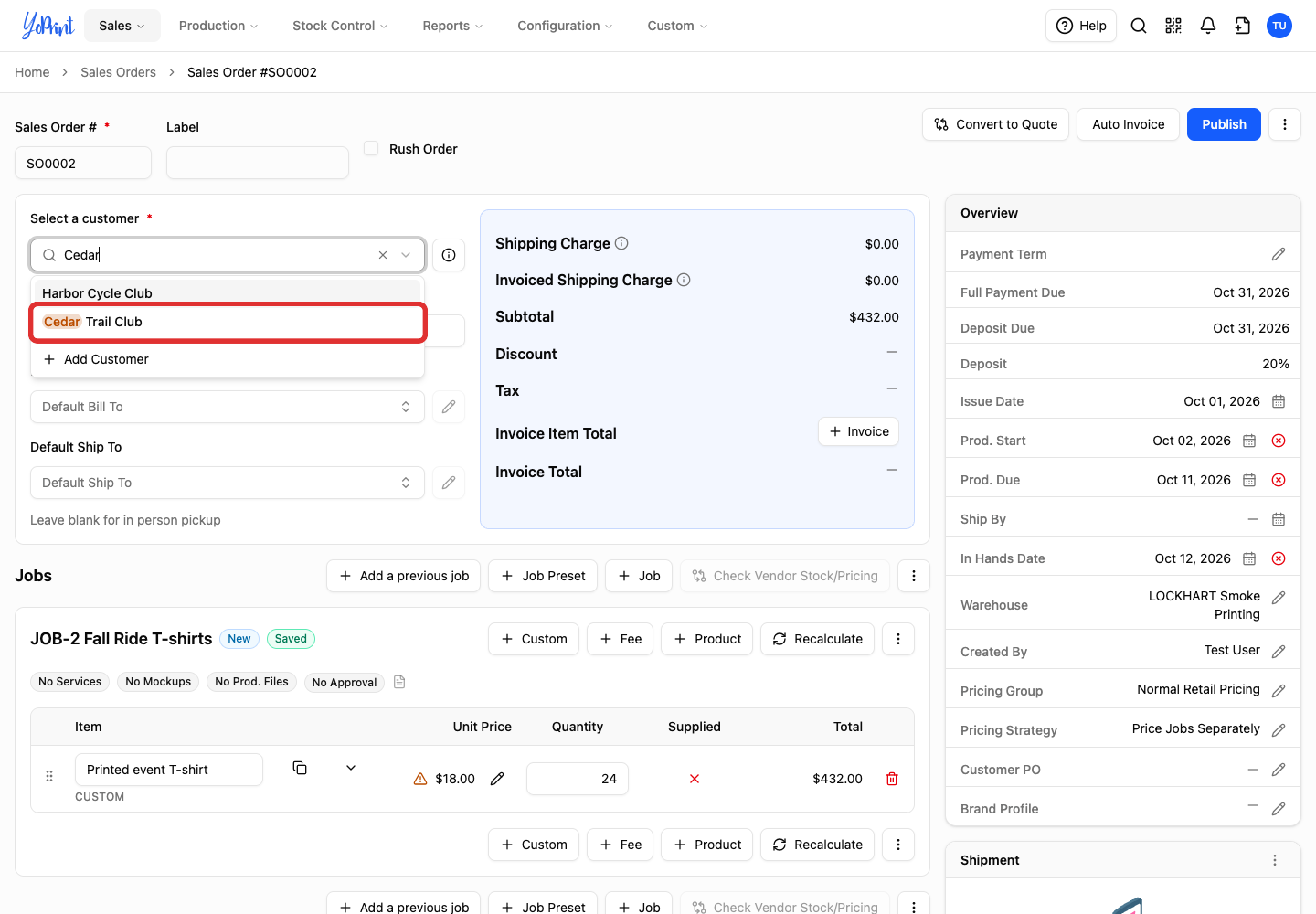Edit the Pricing Group value
The image size is (1316, 914).
tap(1279, 691)
